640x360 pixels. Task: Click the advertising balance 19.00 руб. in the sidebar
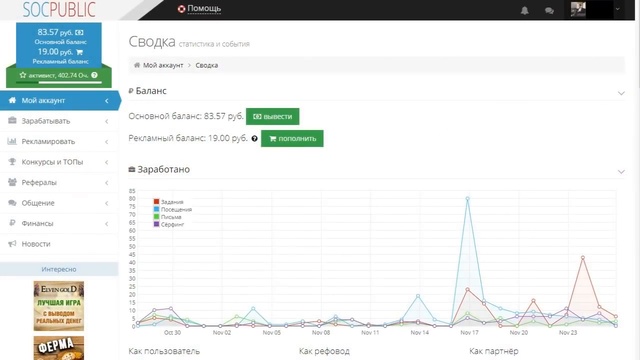coord(60,52)
